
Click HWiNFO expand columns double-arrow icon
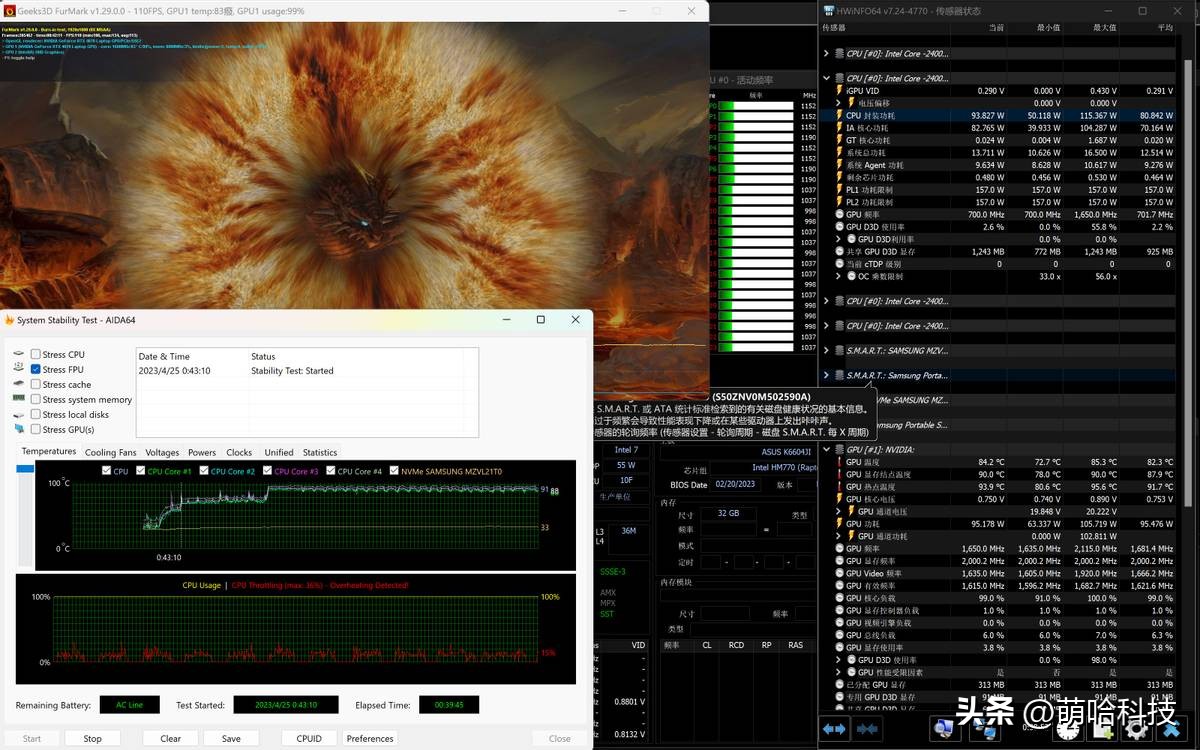click(x=835, y=729)
